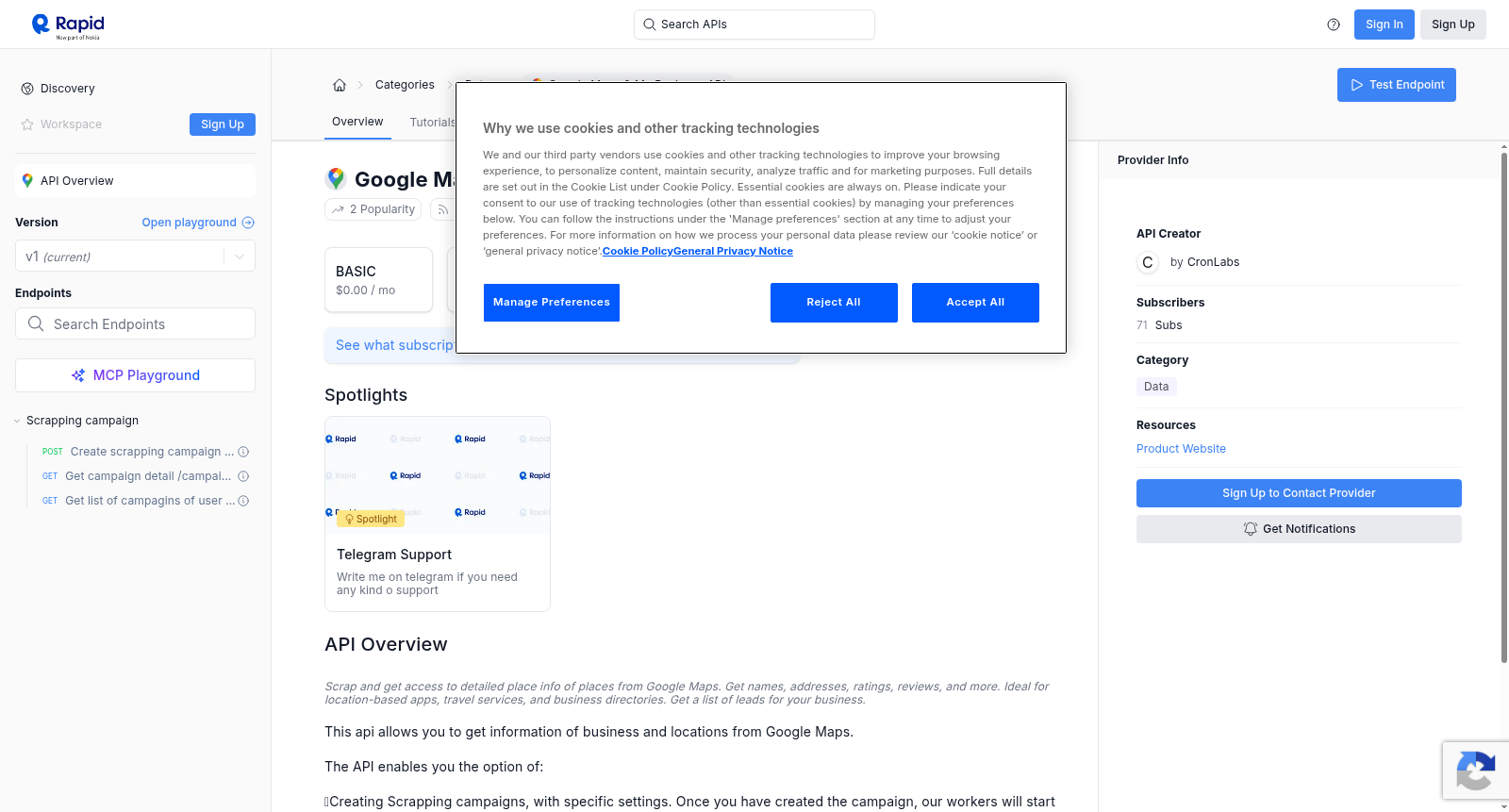1509x812 pixels.
Task: Select the BASIC $0.00 plan card
Action: coord(378,280)
